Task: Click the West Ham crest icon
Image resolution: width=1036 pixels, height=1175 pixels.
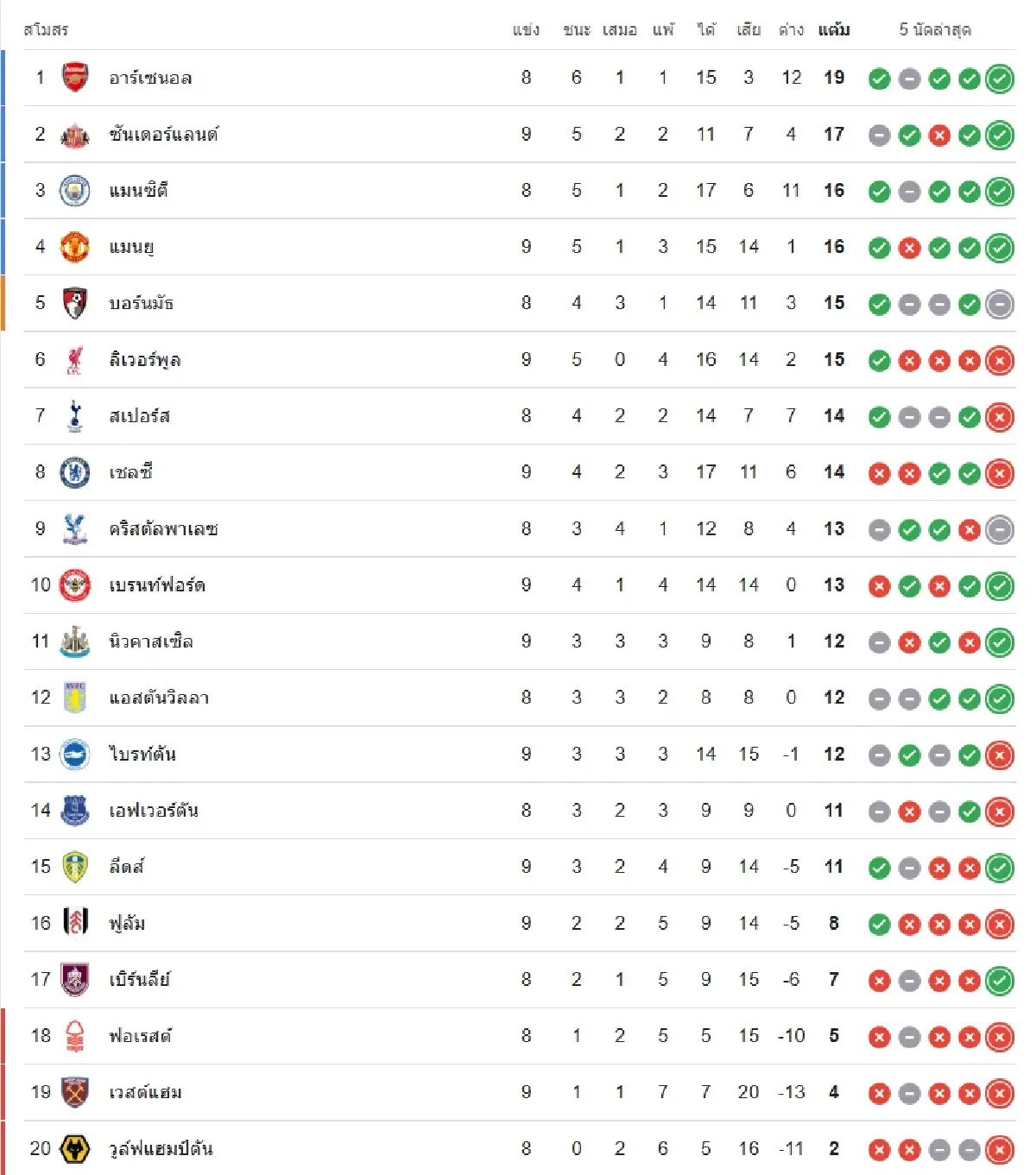Action: [x=75, y=1092]
